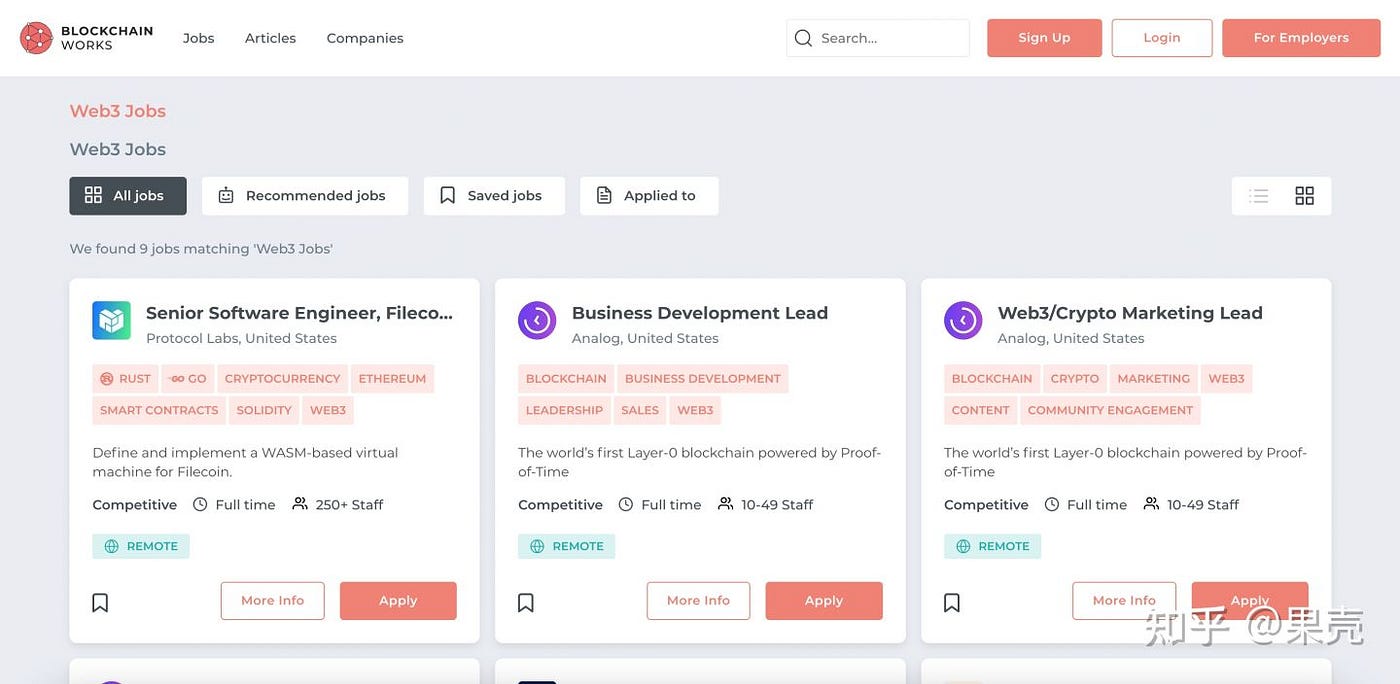Click the Login button
The height and width of the screenshot is (684, 1400).
(1162, 38)
